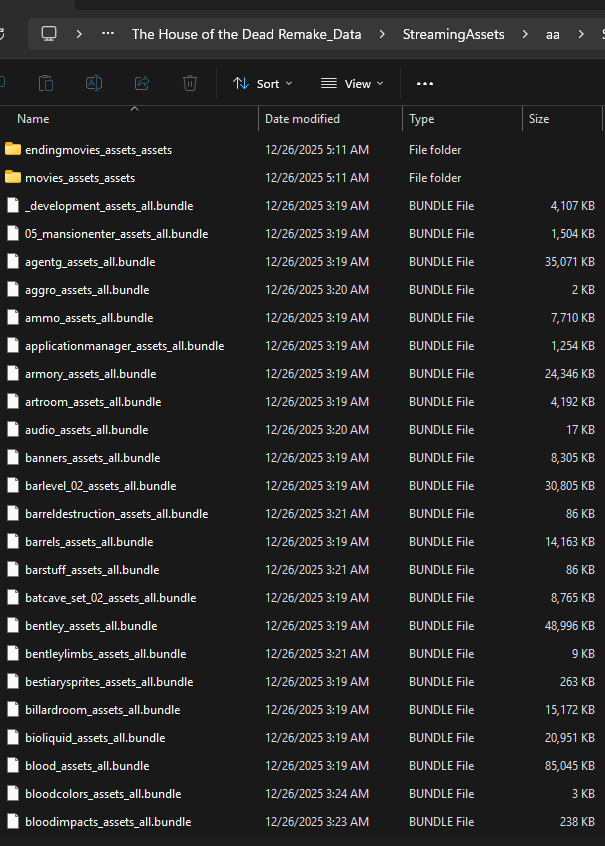The width and height of the screenshot is (605, 846).
Task: Select 05_mansionenter_assets_all.bundle file
Action: tap(117, 234)
